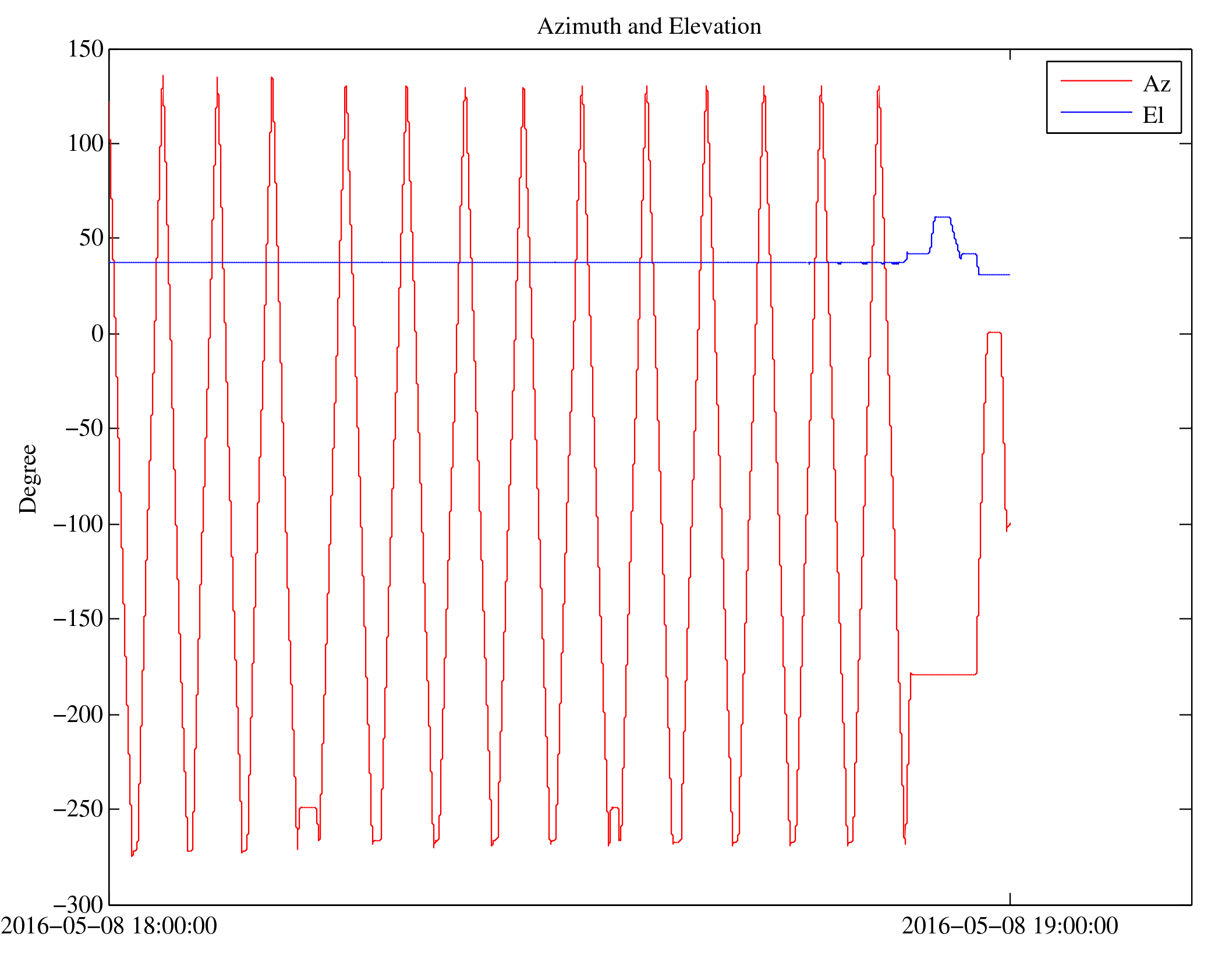Viewport: 1208px width, 980px height.
Task: Click the -250 y-axis tick label
Action: [78, 809]
